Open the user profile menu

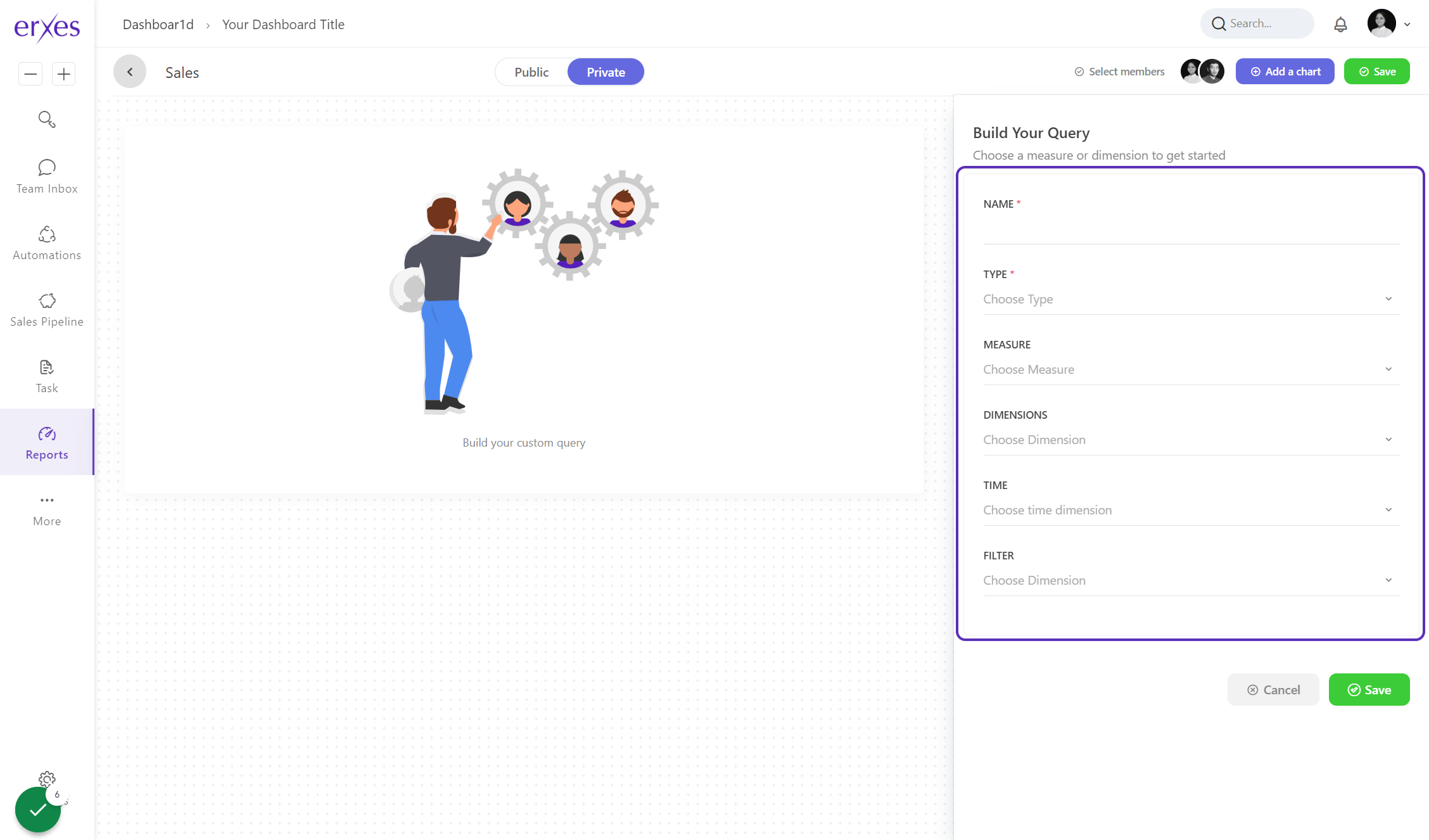click(1388, 24)
